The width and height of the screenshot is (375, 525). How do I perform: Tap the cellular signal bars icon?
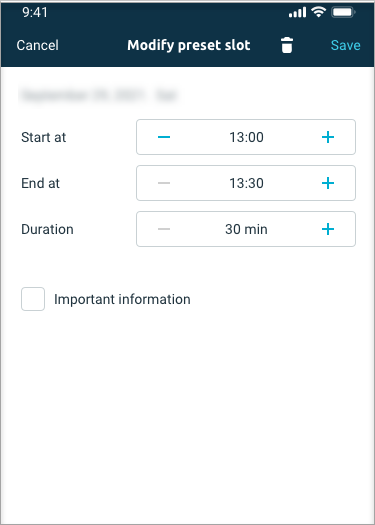click(297, 13)
